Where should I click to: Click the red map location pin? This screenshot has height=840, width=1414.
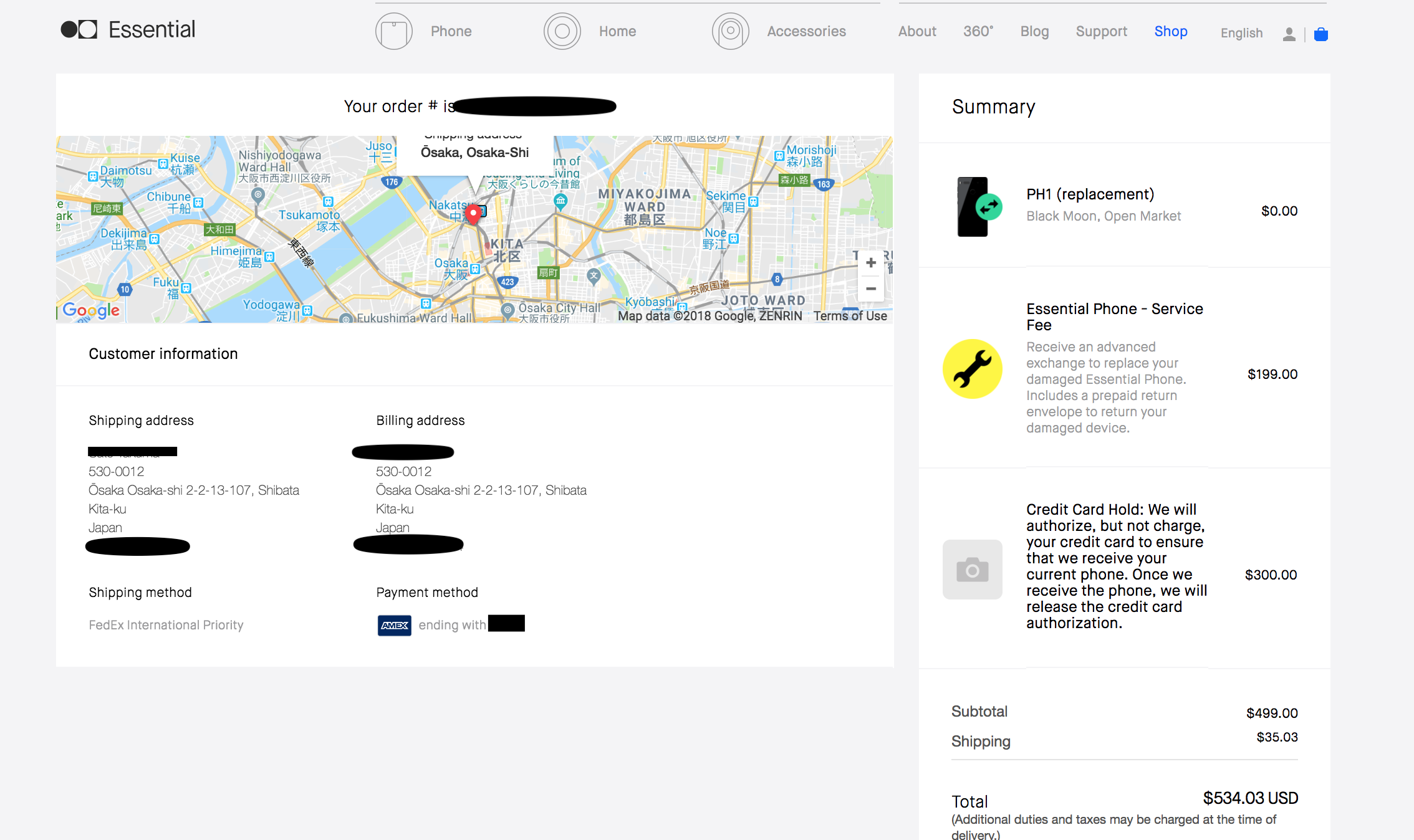tap(473, 214)
